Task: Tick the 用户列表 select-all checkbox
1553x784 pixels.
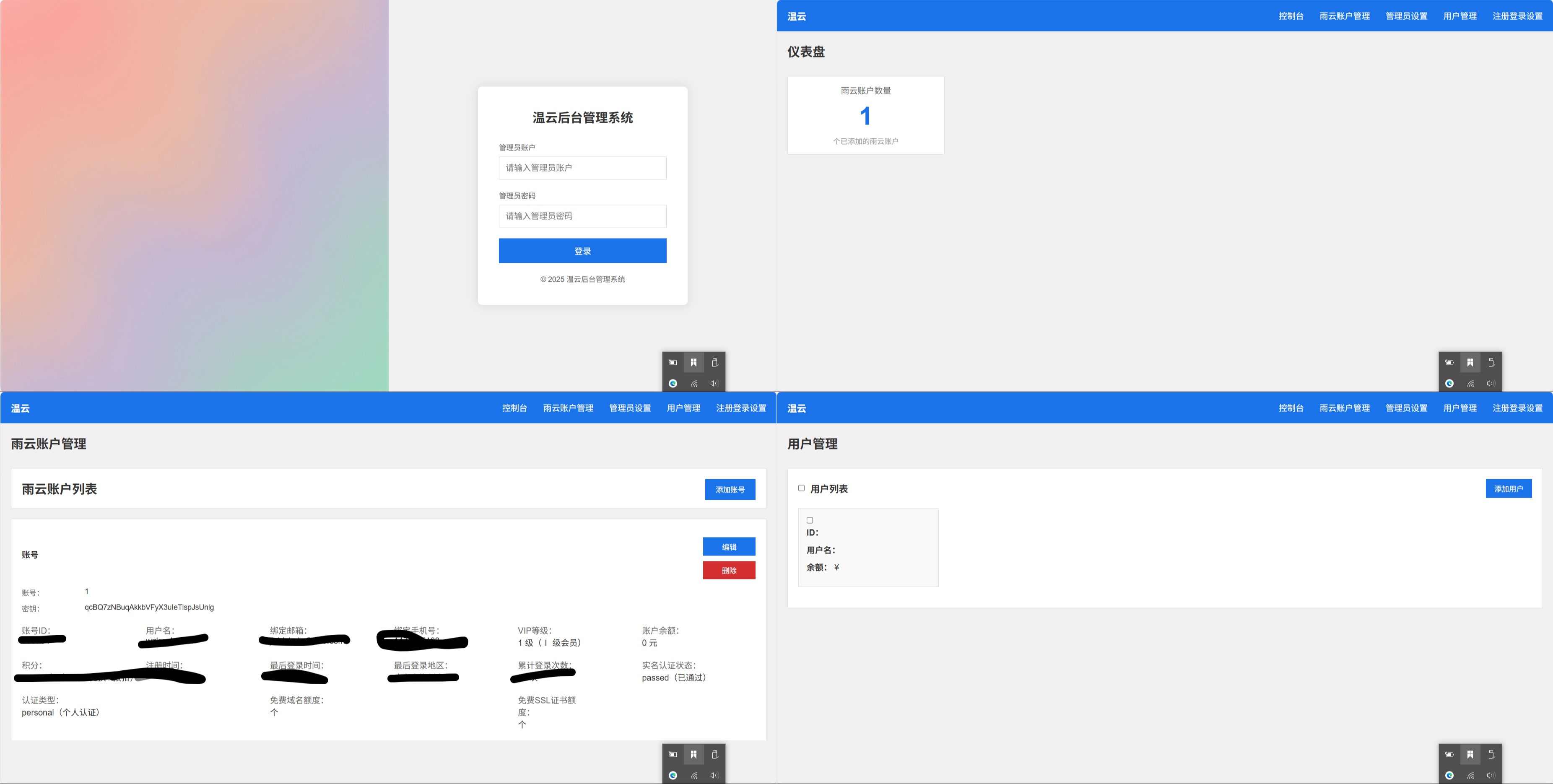Action: [801, 488]
